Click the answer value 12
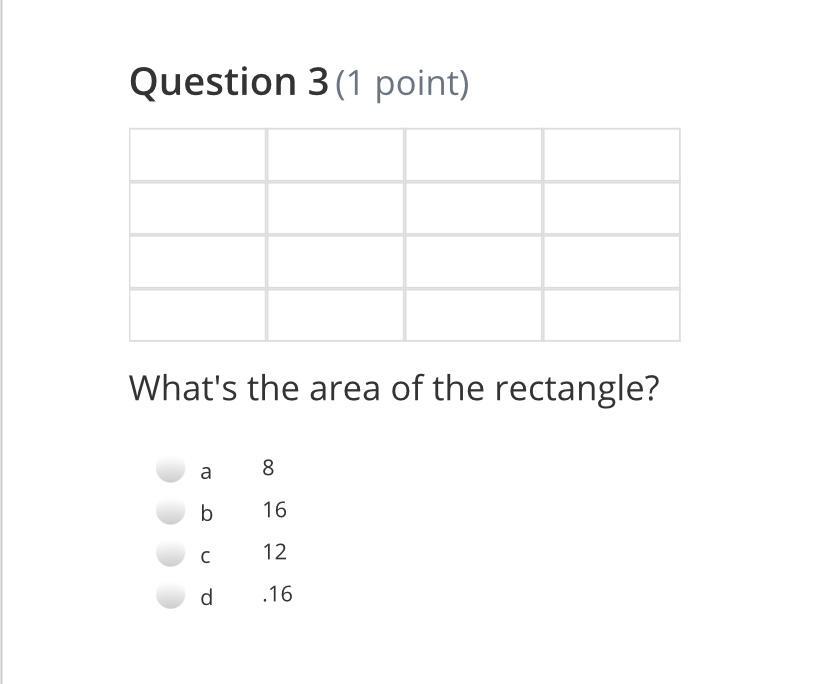 (275, 552)
